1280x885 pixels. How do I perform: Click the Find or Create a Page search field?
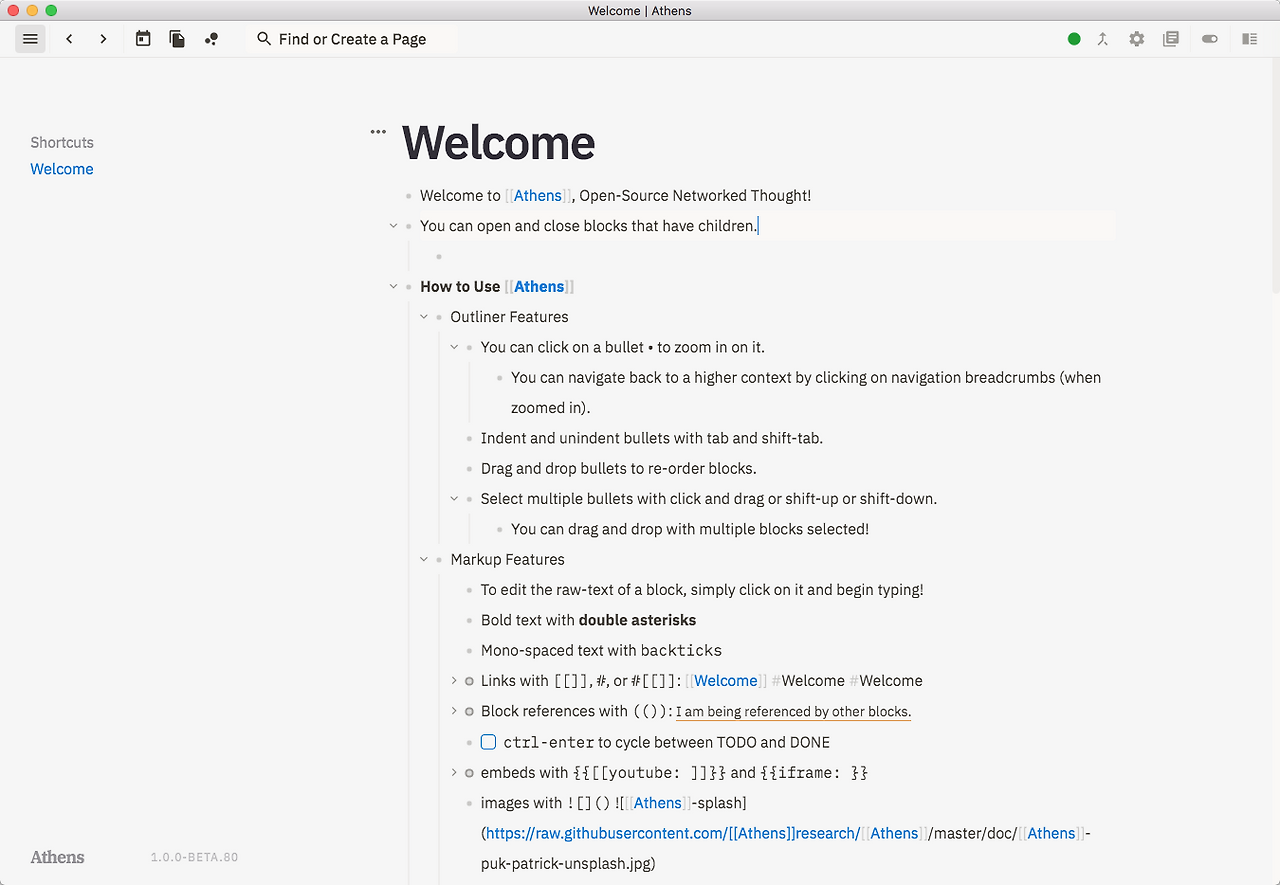tap(352, 39)
